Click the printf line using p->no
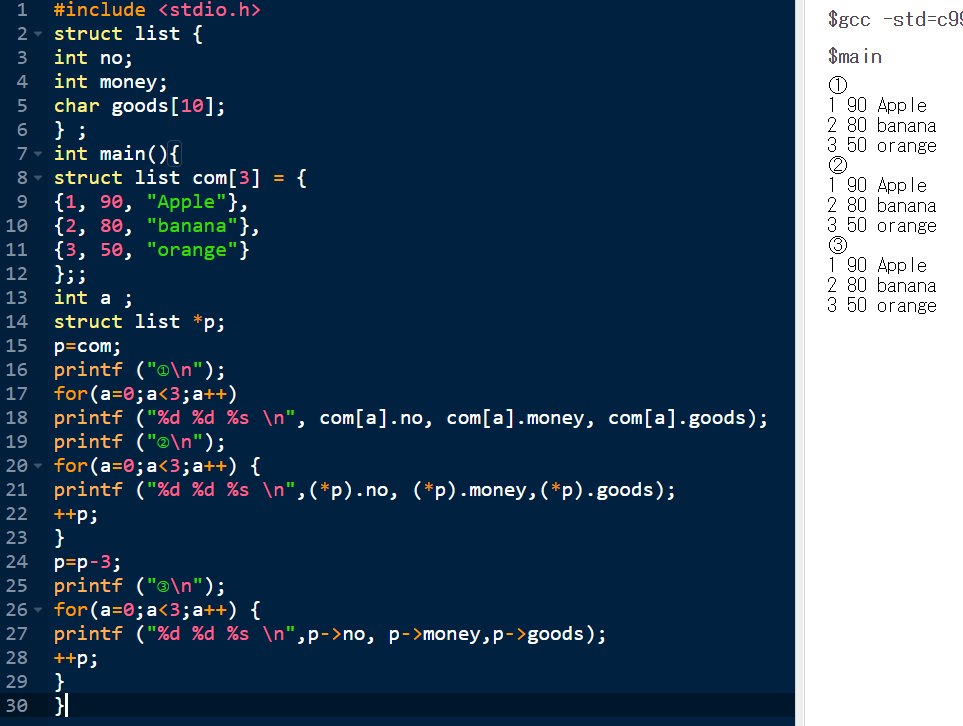 click(x=330, y=634)
